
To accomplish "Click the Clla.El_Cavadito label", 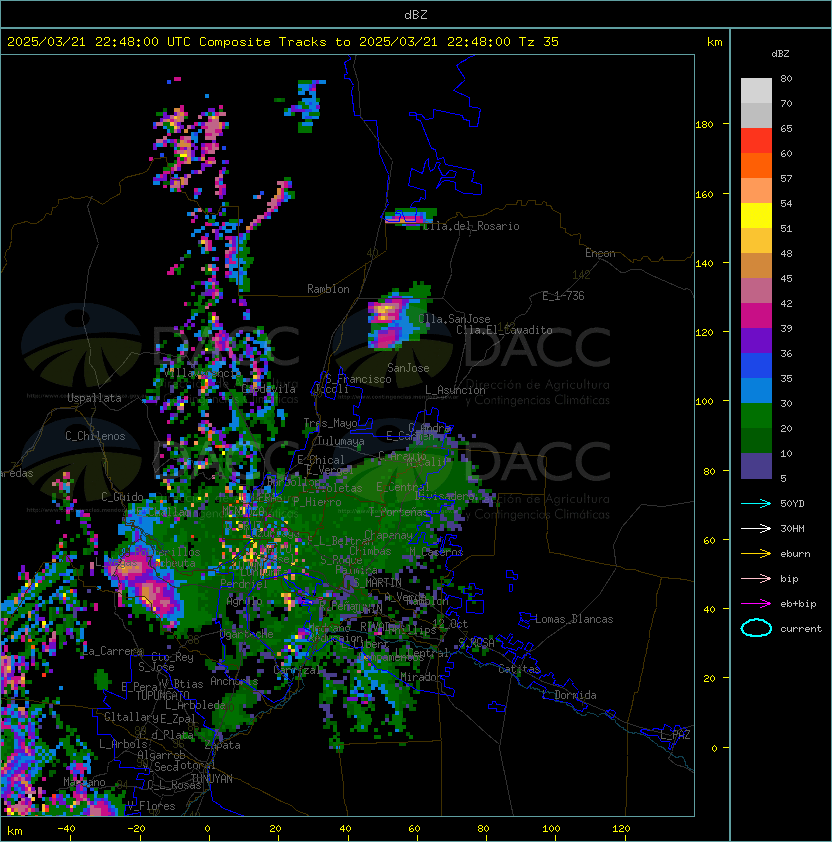I will point(504,330).
